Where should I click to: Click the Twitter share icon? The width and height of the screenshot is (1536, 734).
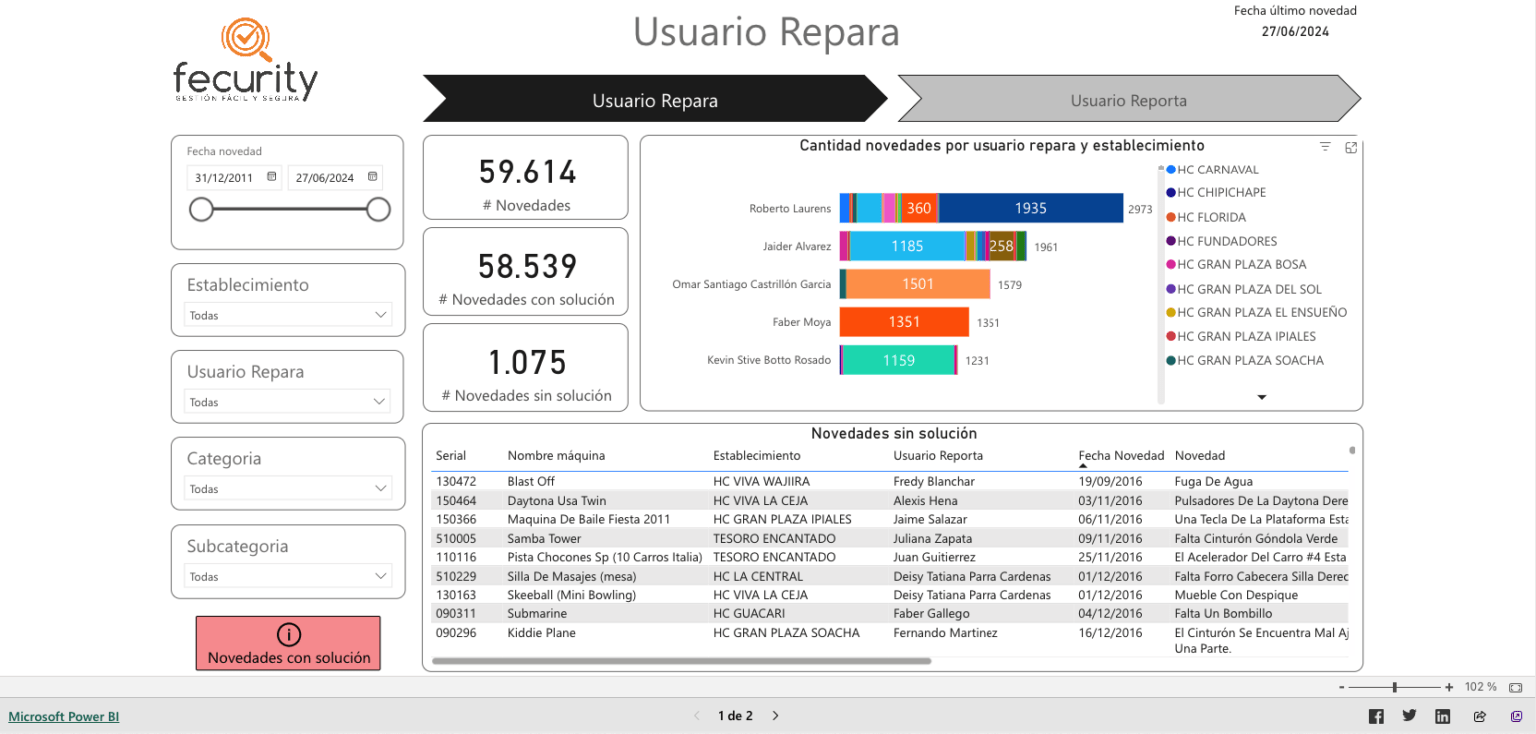tap(1409, 716)
